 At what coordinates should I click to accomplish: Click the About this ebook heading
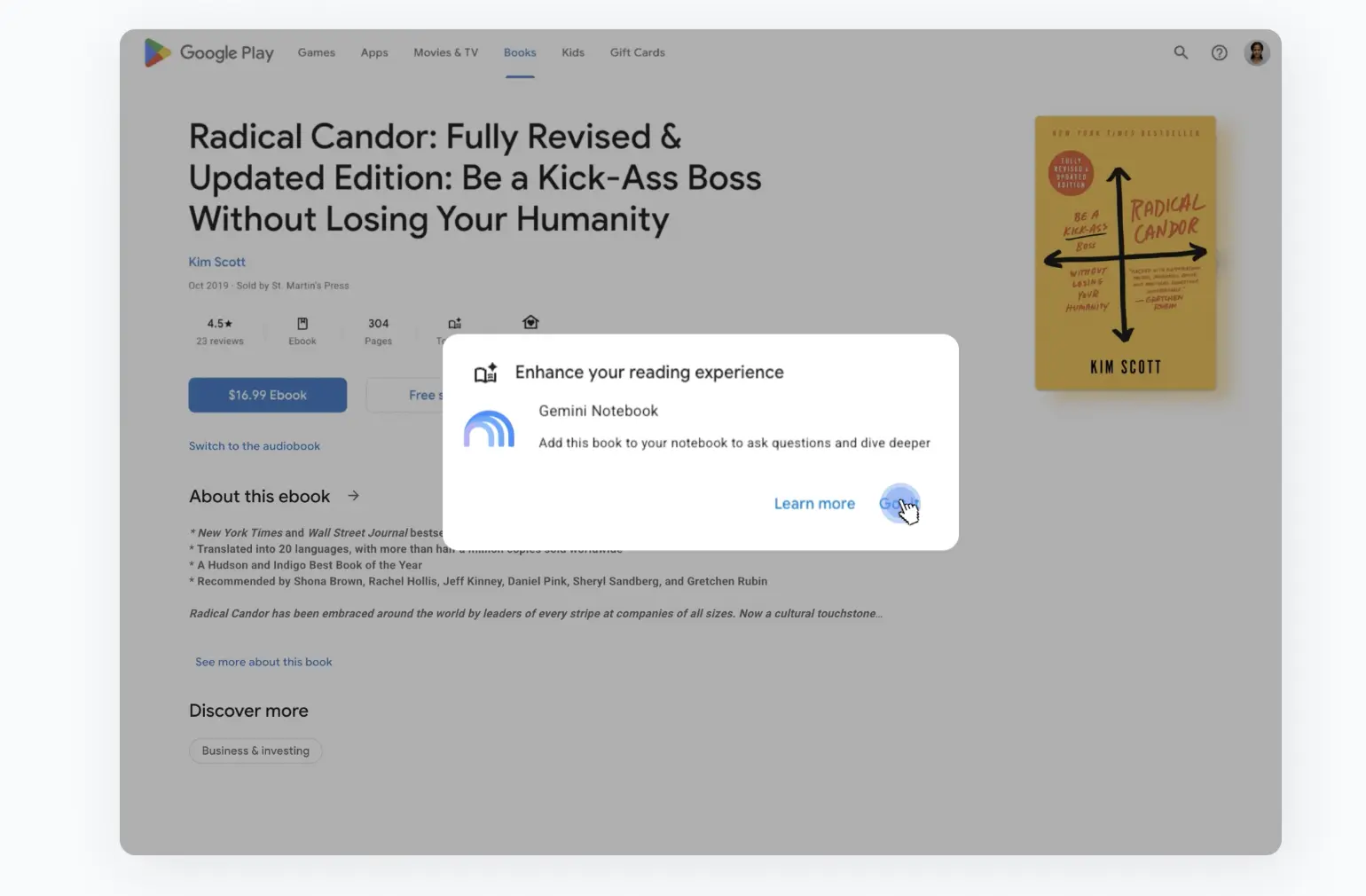click(260, 496)
